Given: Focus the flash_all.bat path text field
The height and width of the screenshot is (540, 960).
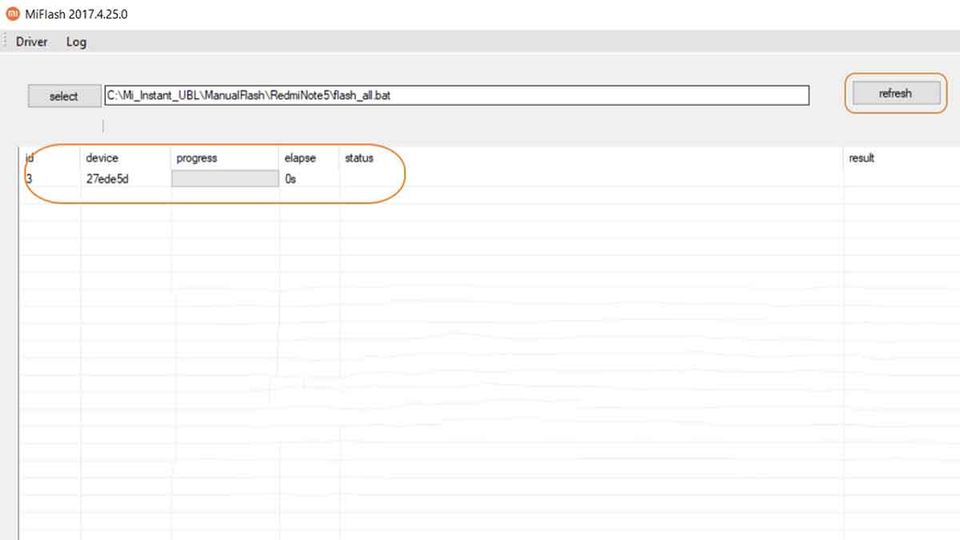Looking at the screenshot, I should coord(456,96).
